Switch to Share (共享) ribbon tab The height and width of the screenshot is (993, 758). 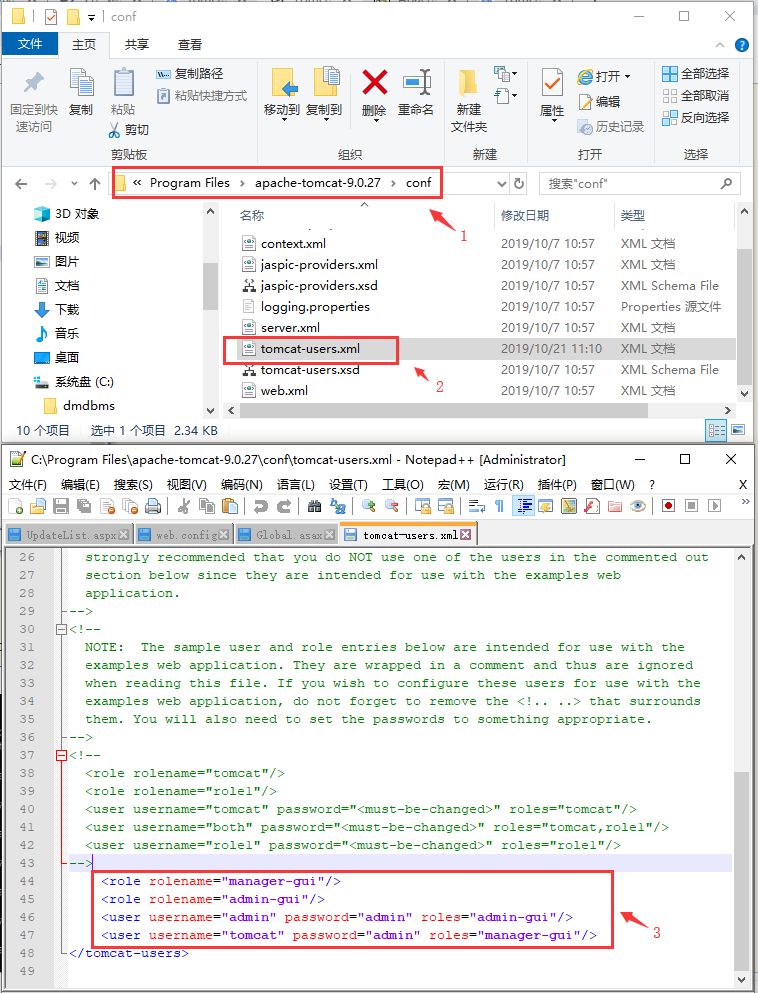(x=137, y=44)
